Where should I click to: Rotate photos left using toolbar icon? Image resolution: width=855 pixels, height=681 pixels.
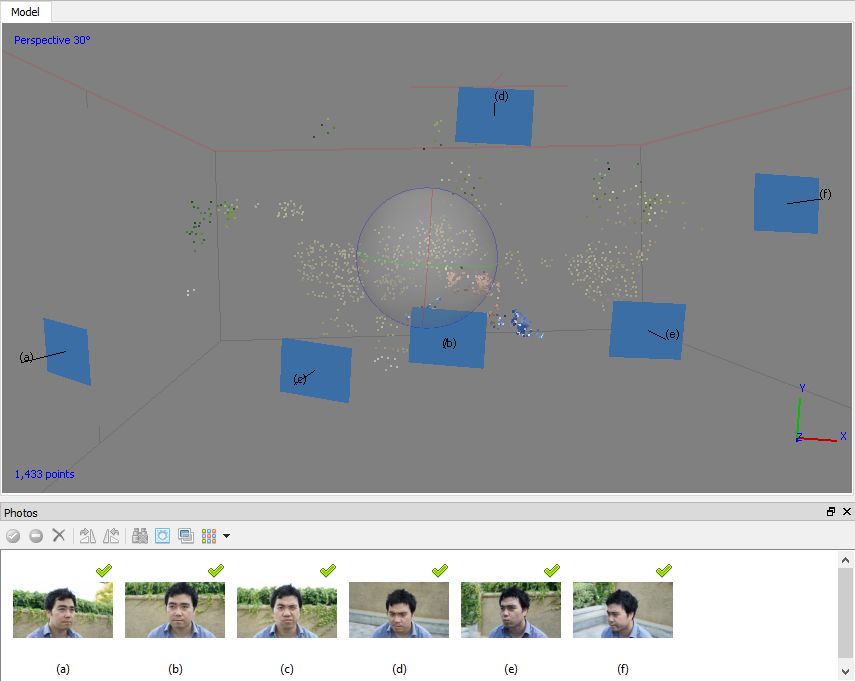(87, 536)
